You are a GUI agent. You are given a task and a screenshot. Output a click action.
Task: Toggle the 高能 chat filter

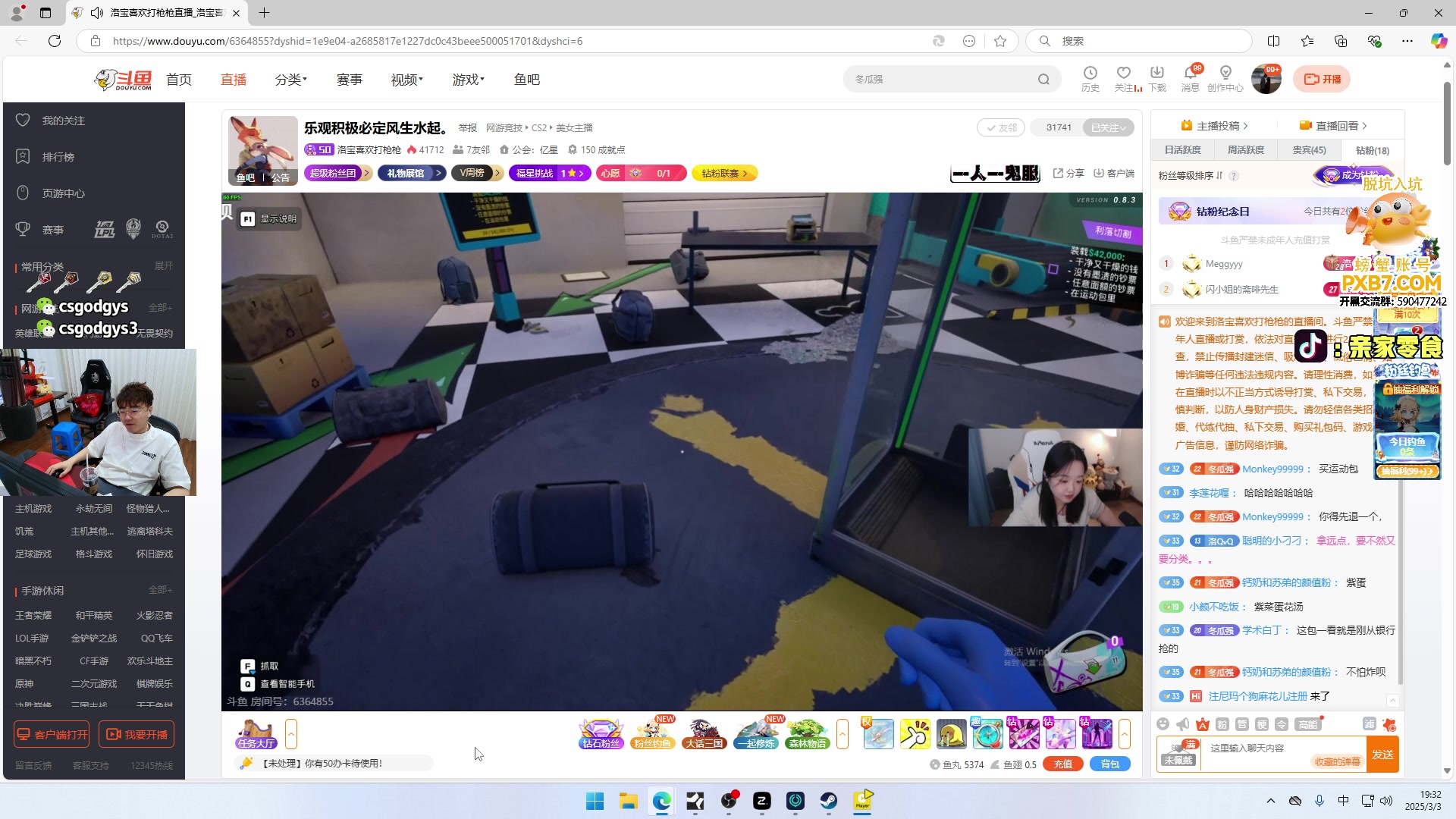tap(1307, 724)
